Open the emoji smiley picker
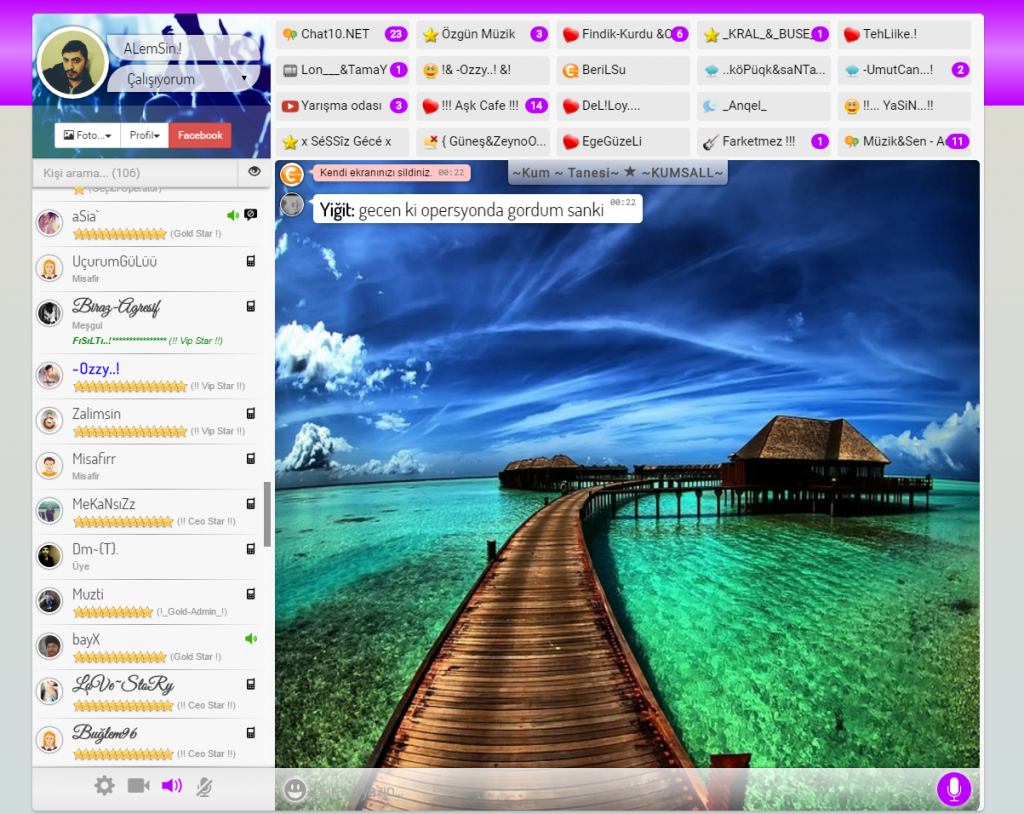 click(x=294, y=790)
